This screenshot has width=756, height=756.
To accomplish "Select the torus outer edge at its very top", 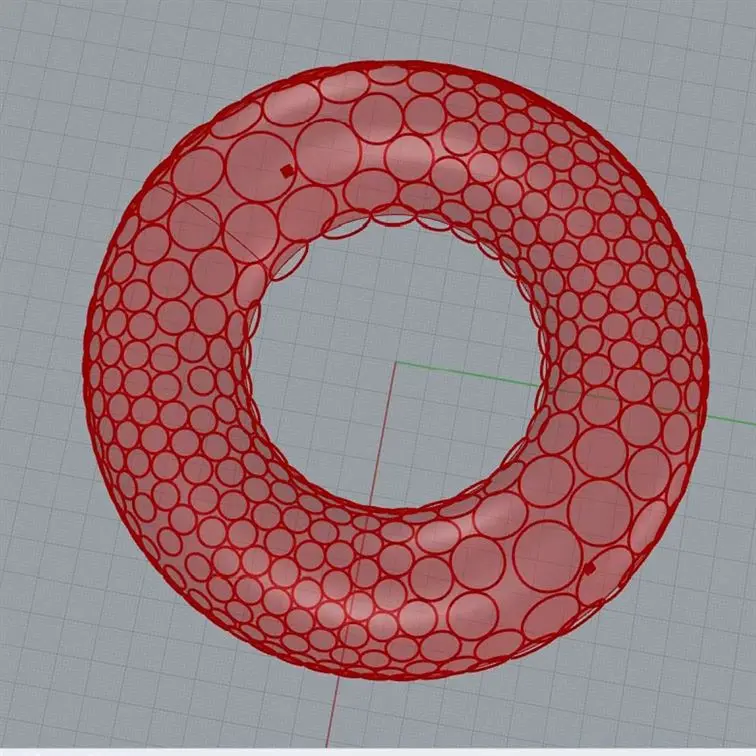I will coord(400,63).
